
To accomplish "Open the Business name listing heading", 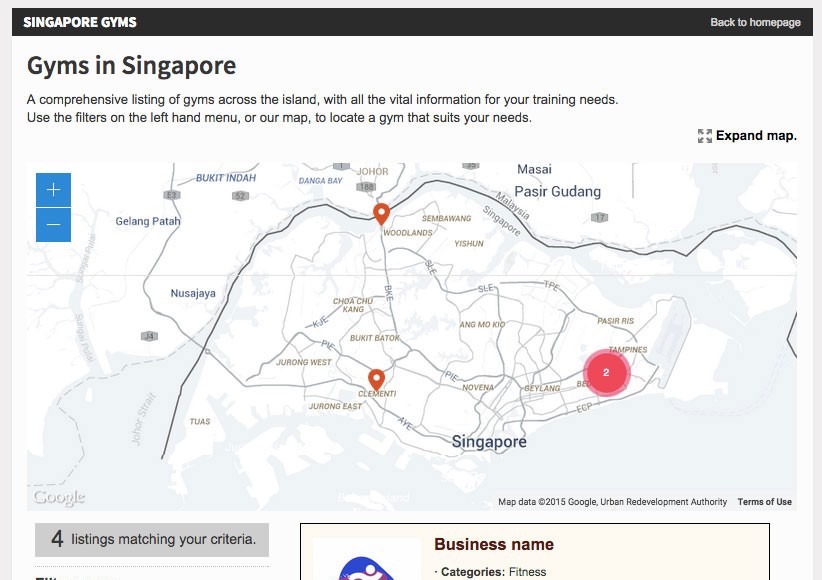I will point(494,544).
